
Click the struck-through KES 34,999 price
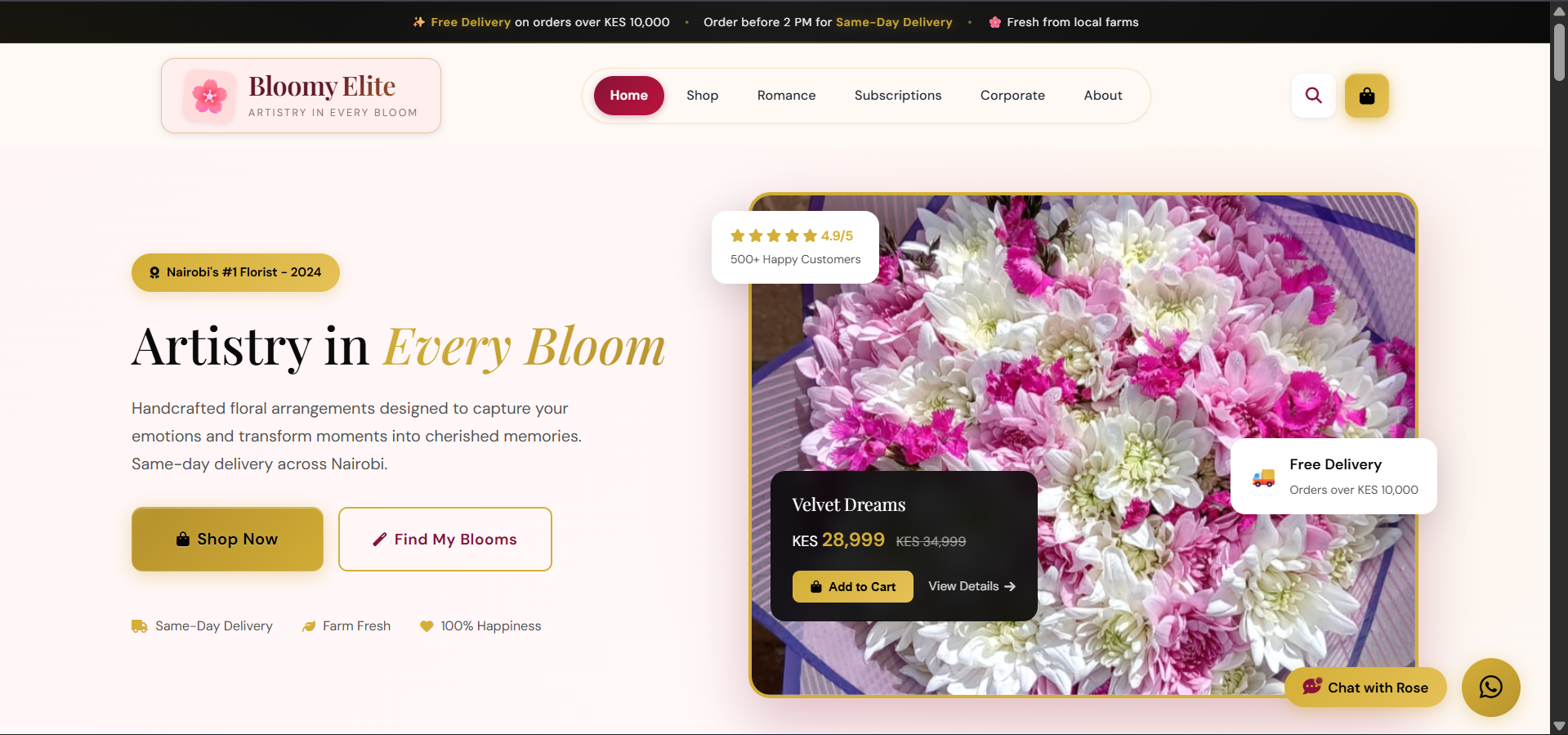pyautogui.click(x=931, y=541)
